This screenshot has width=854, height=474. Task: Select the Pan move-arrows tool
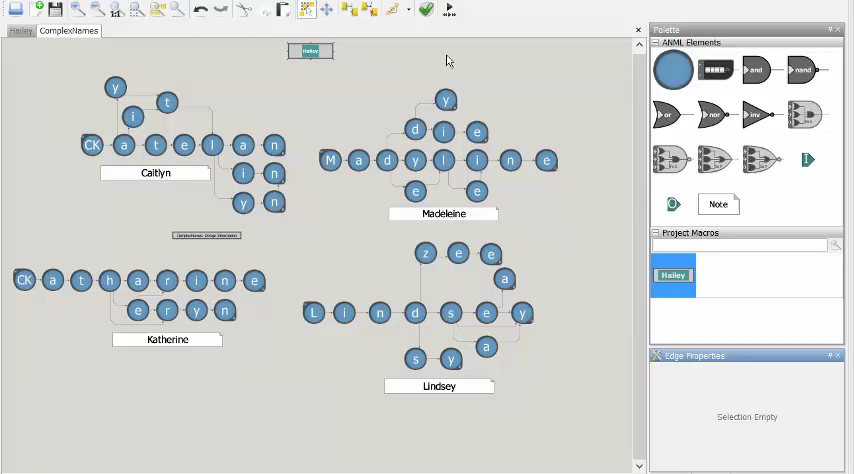point(327,9)
